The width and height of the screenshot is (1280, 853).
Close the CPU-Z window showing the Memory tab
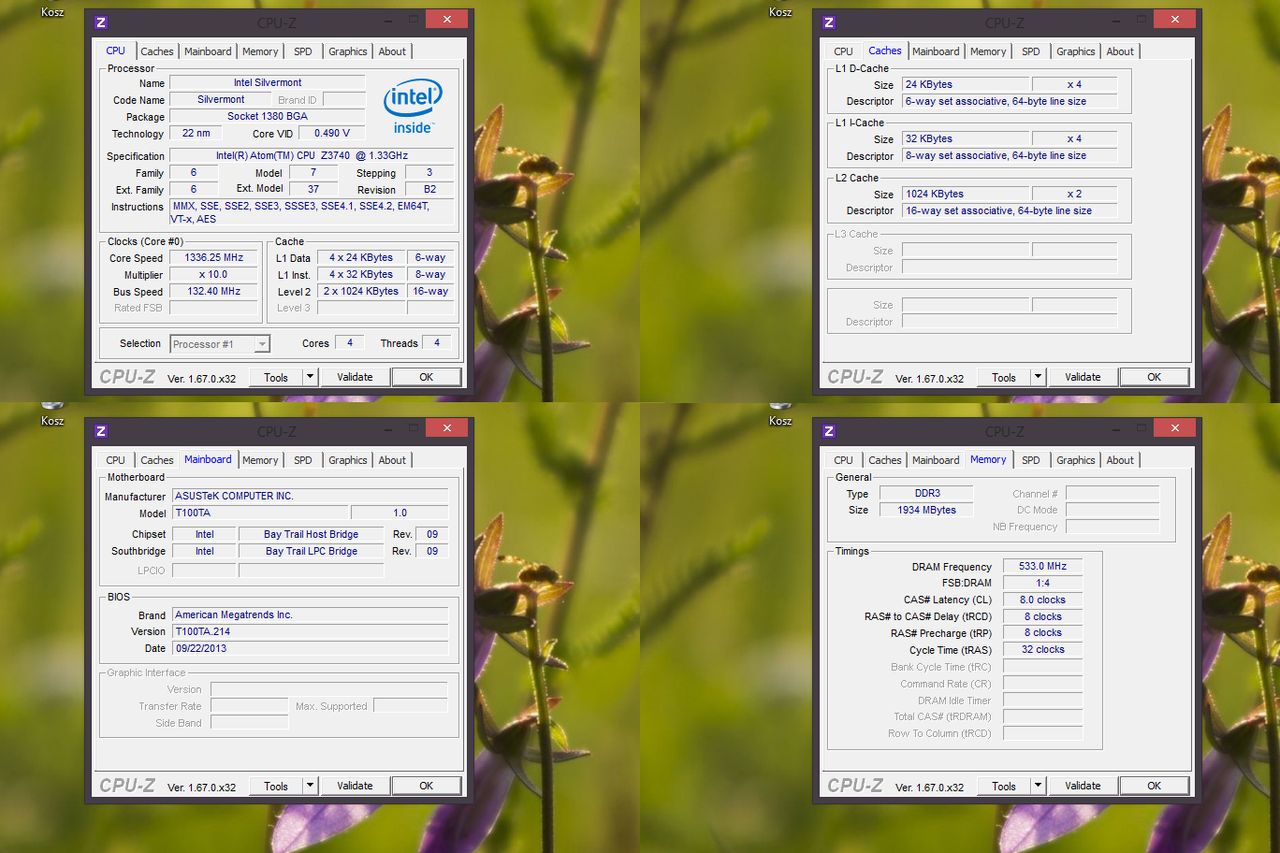pyautogui.click(x=1174, y=428)
